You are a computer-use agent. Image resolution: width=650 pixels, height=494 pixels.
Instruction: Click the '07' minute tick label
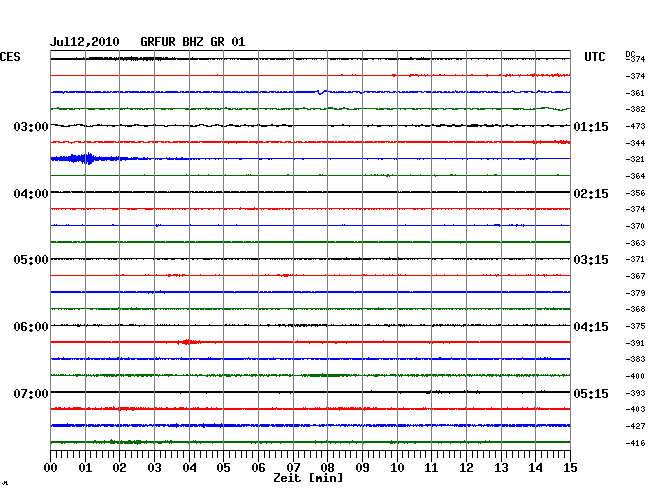pyautogui.click(x=293, y=468)
